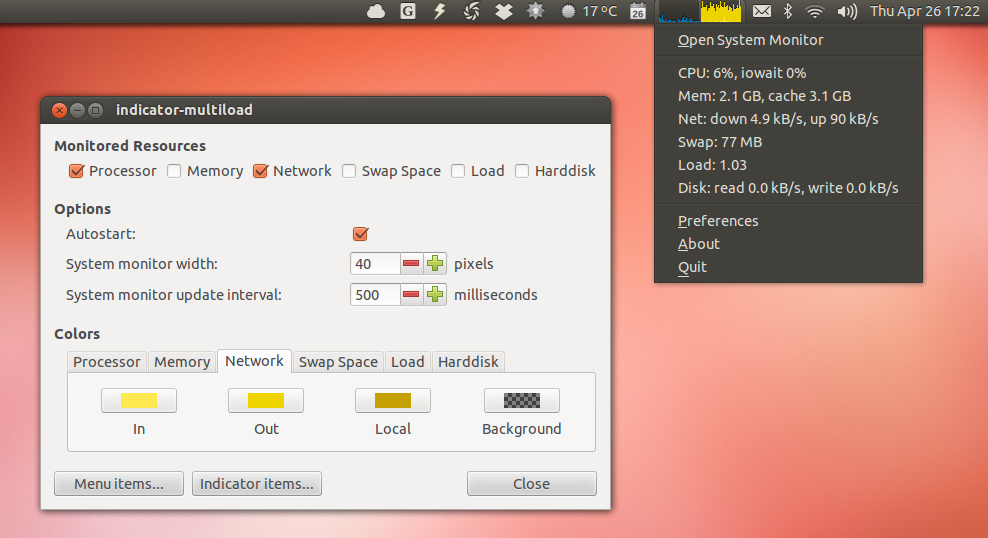The image size is (988, 538).
Task: Pick the In network color swatch
Action: pos(139,401)
